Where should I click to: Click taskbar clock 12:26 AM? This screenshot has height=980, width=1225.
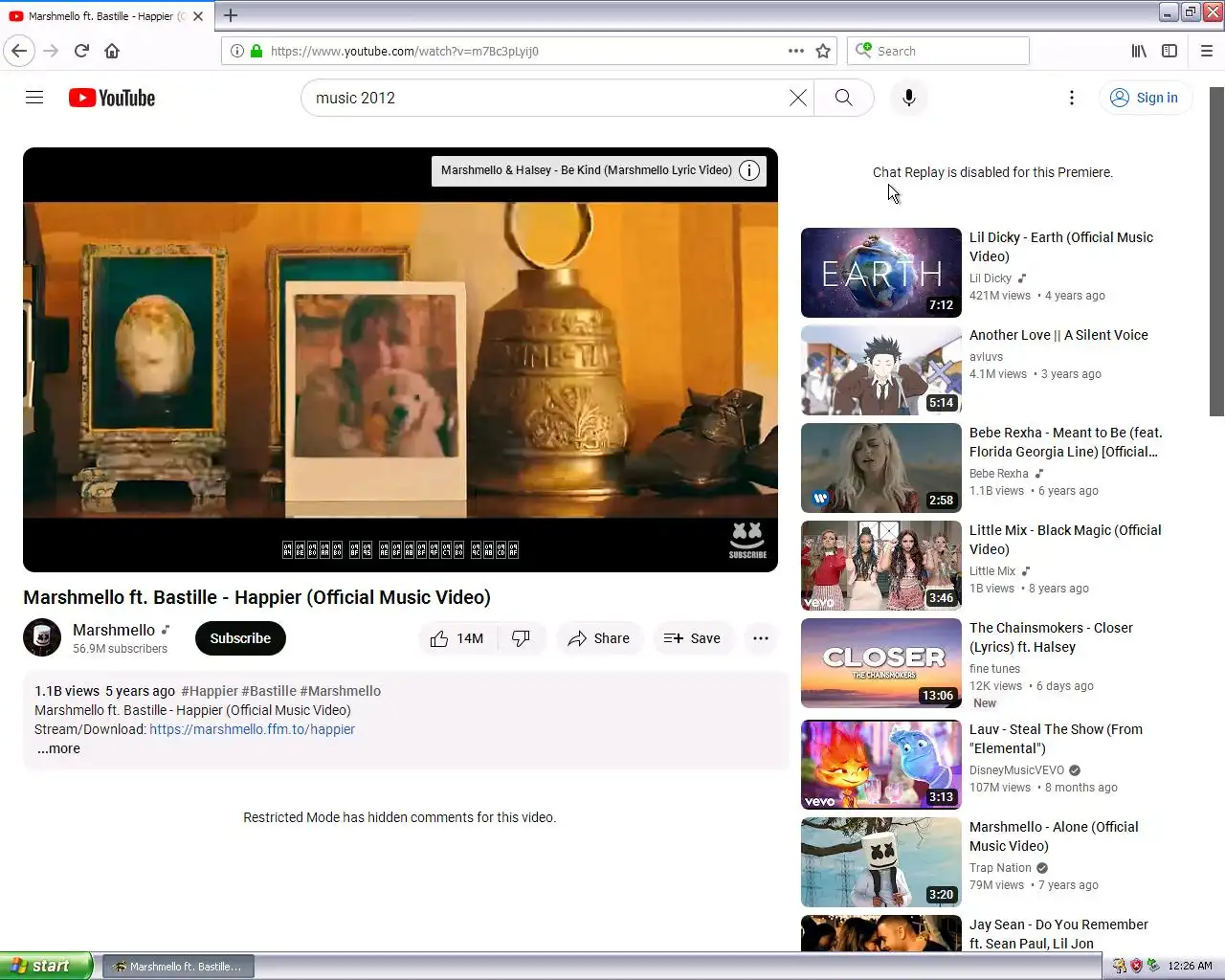pyautogui.click(x=1190, y=966)
